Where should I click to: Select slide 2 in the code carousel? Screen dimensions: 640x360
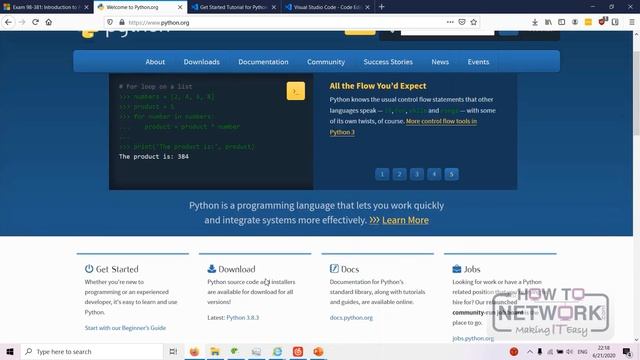(x=400, y=174)
